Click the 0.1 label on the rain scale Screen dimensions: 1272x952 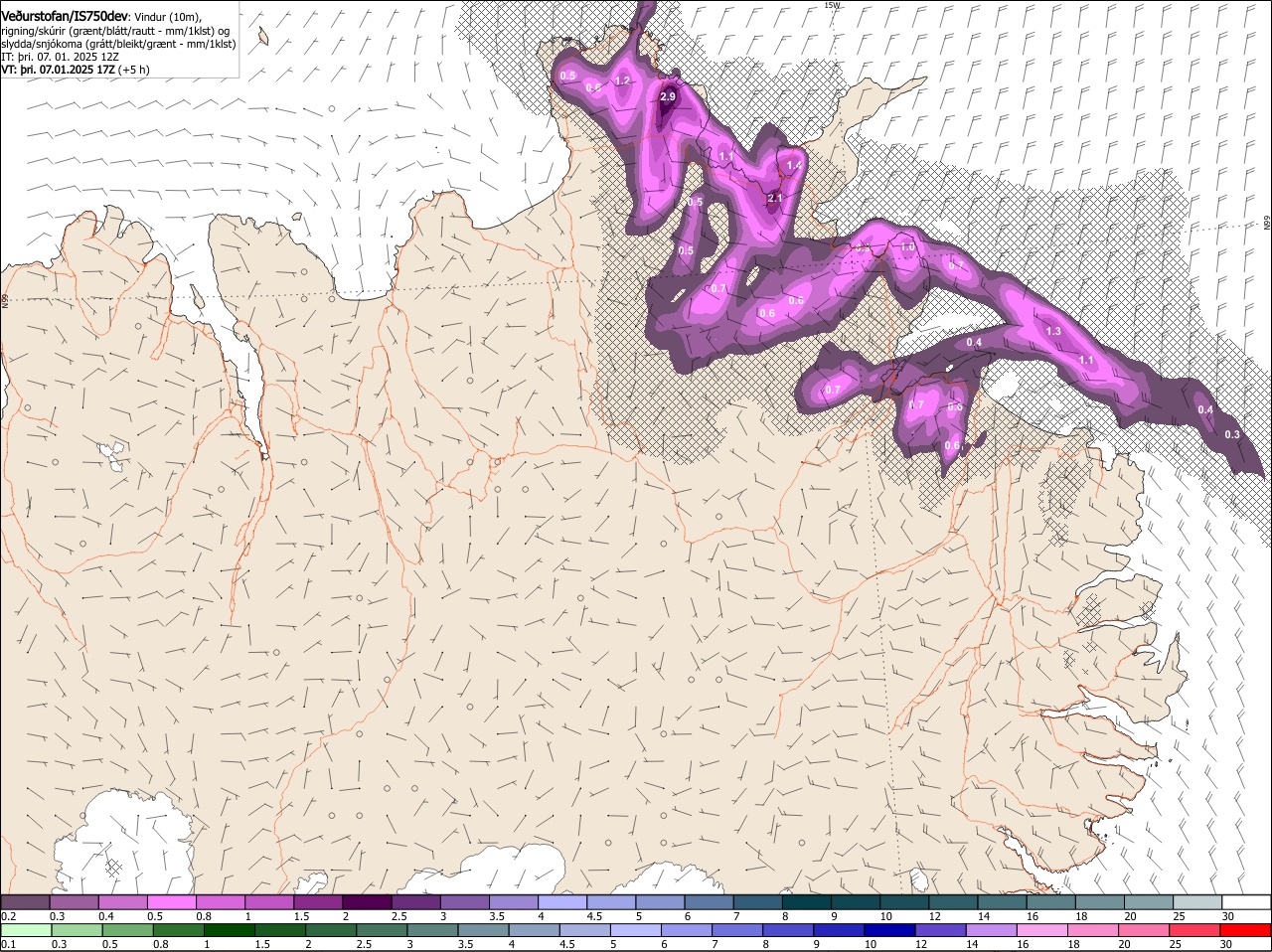8,944
